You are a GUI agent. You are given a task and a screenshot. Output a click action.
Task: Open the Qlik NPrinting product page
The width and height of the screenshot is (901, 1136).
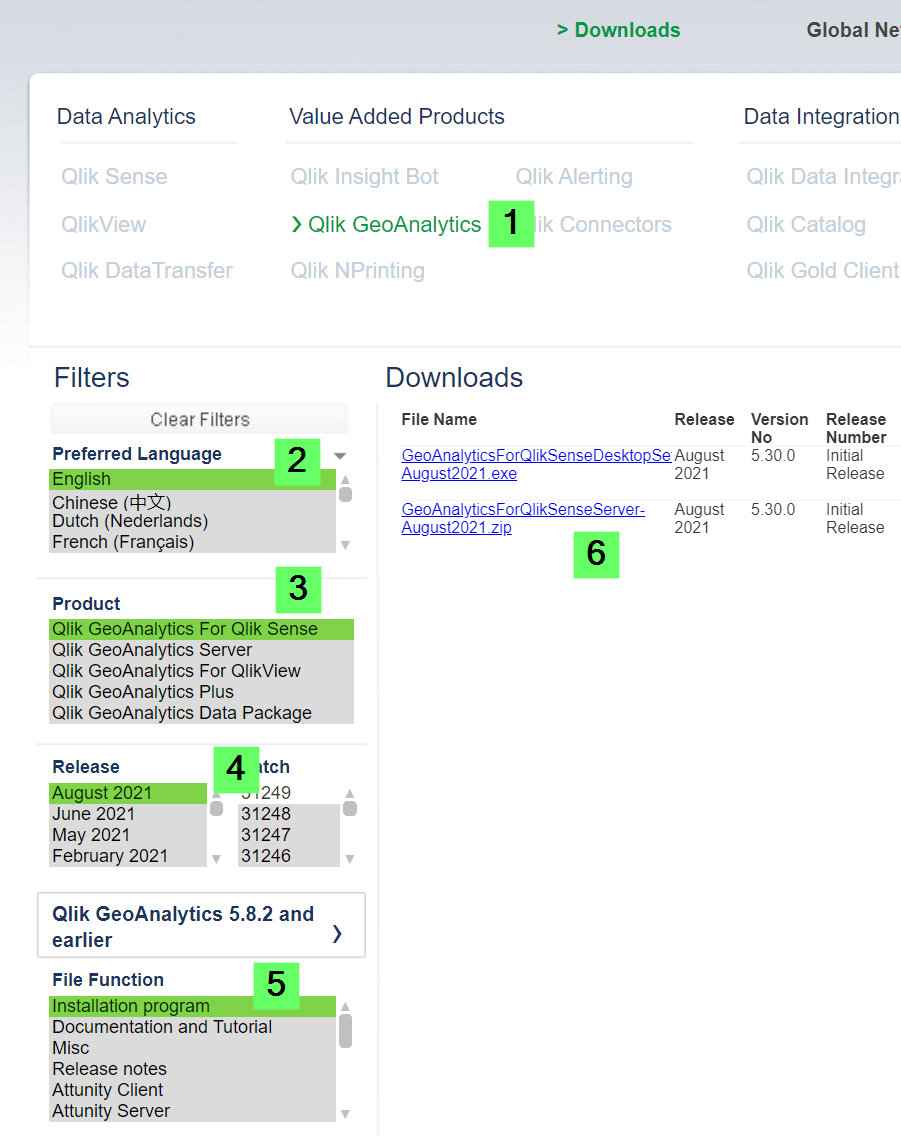click(x=357, y=270)
